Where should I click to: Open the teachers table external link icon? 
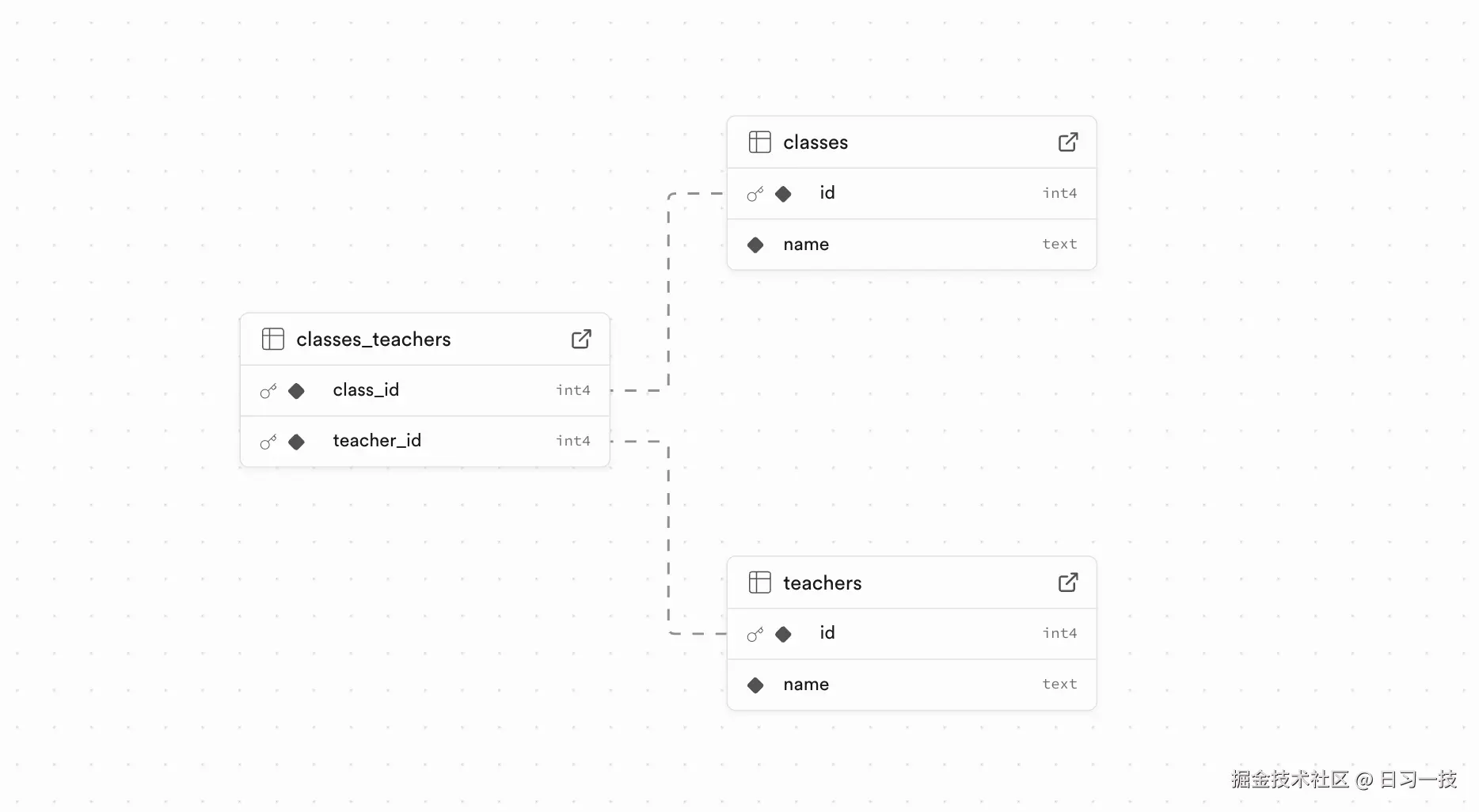pyautogui.click(x=1067, y=583)
